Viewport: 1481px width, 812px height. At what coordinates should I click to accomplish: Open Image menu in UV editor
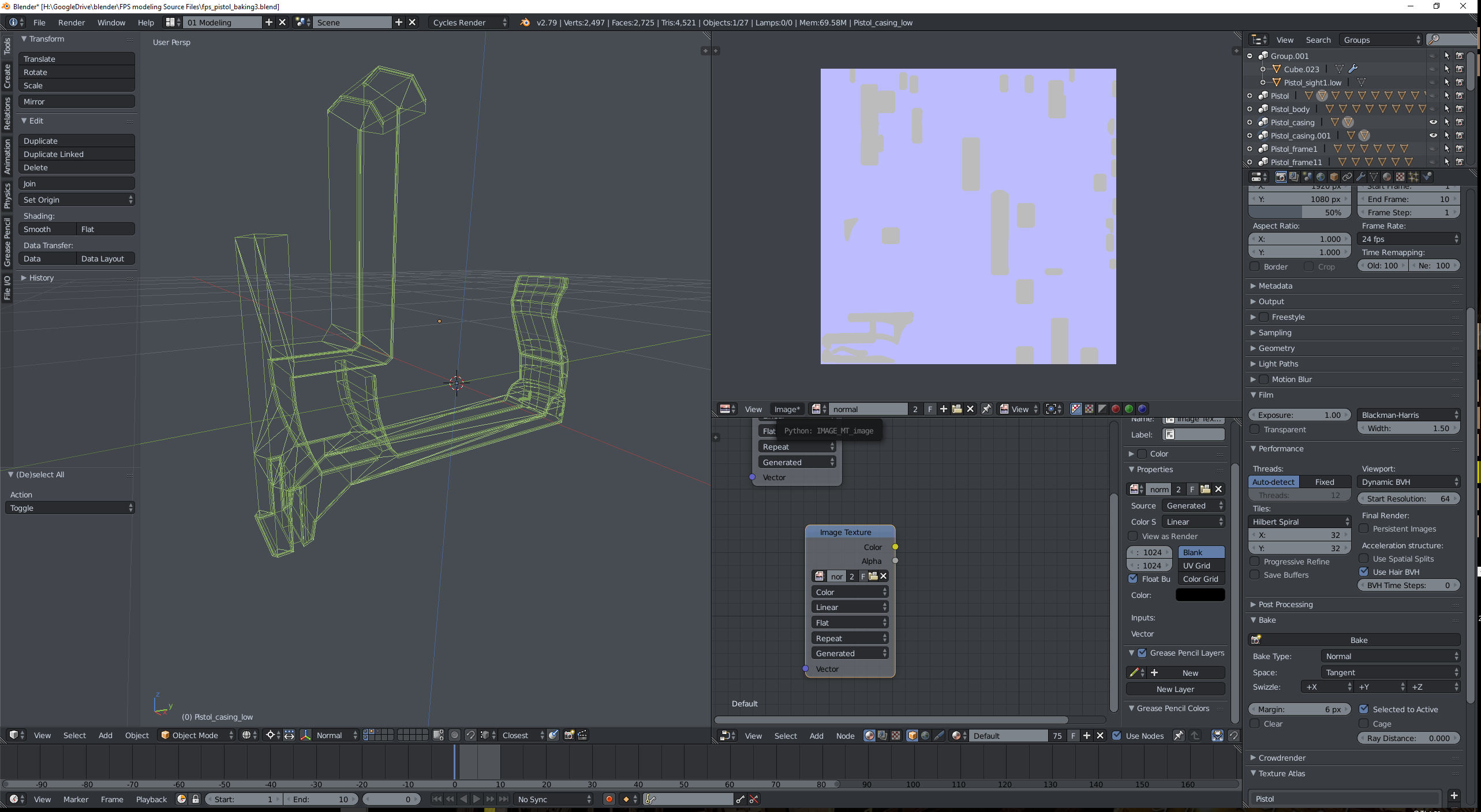787,409
